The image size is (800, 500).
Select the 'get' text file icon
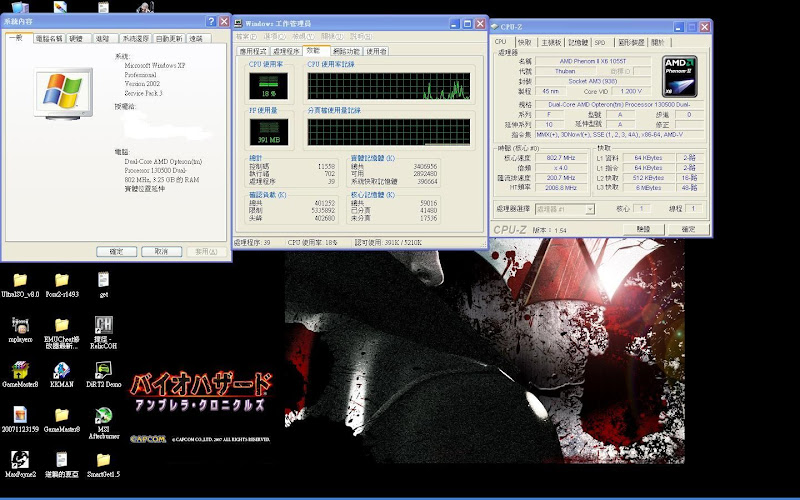104,280
